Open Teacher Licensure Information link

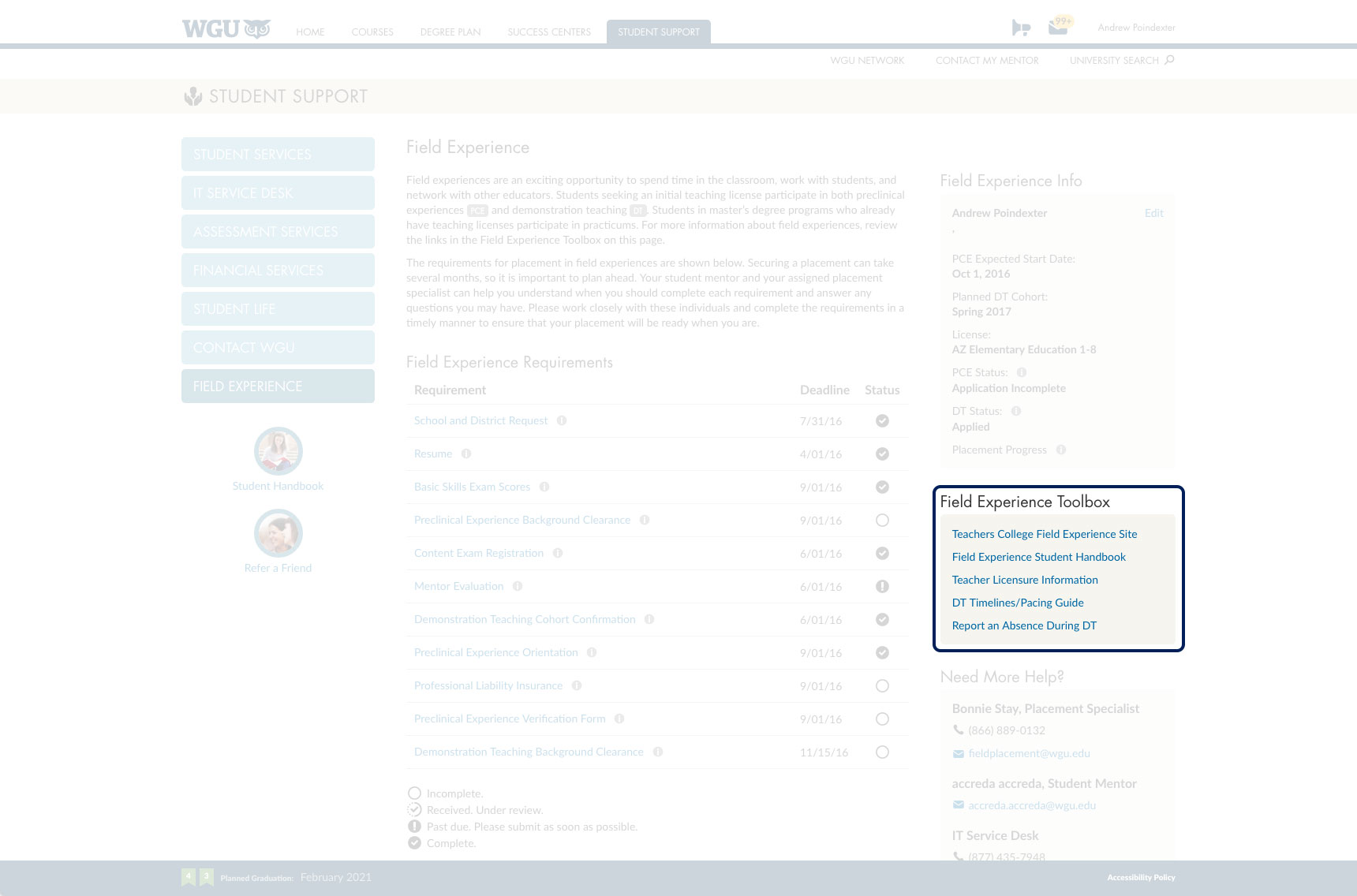click(1025, 580)
